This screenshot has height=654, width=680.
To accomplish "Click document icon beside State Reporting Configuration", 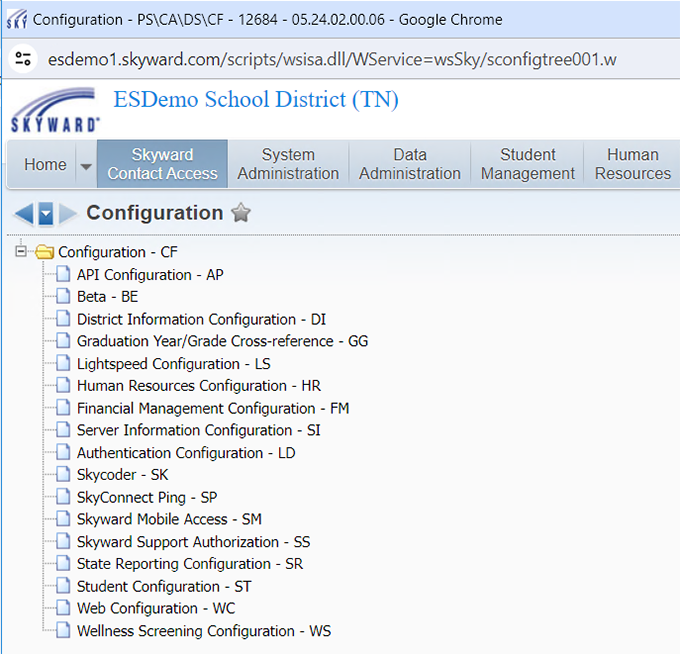I will point(63,563).
